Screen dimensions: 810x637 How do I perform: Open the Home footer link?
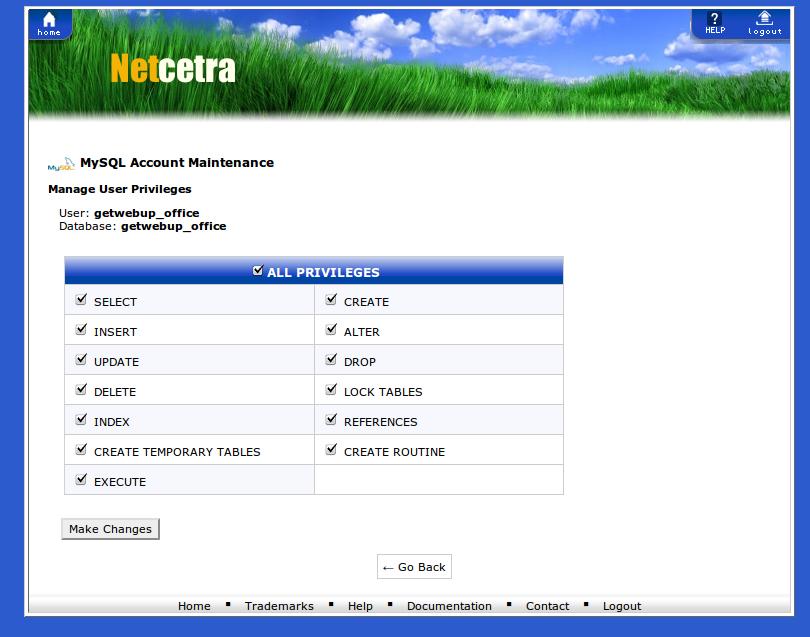[x=194, y=606]
